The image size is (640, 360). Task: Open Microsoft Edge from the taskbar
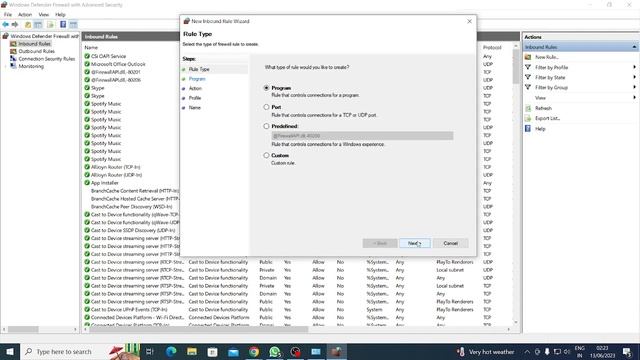(171, 351)
